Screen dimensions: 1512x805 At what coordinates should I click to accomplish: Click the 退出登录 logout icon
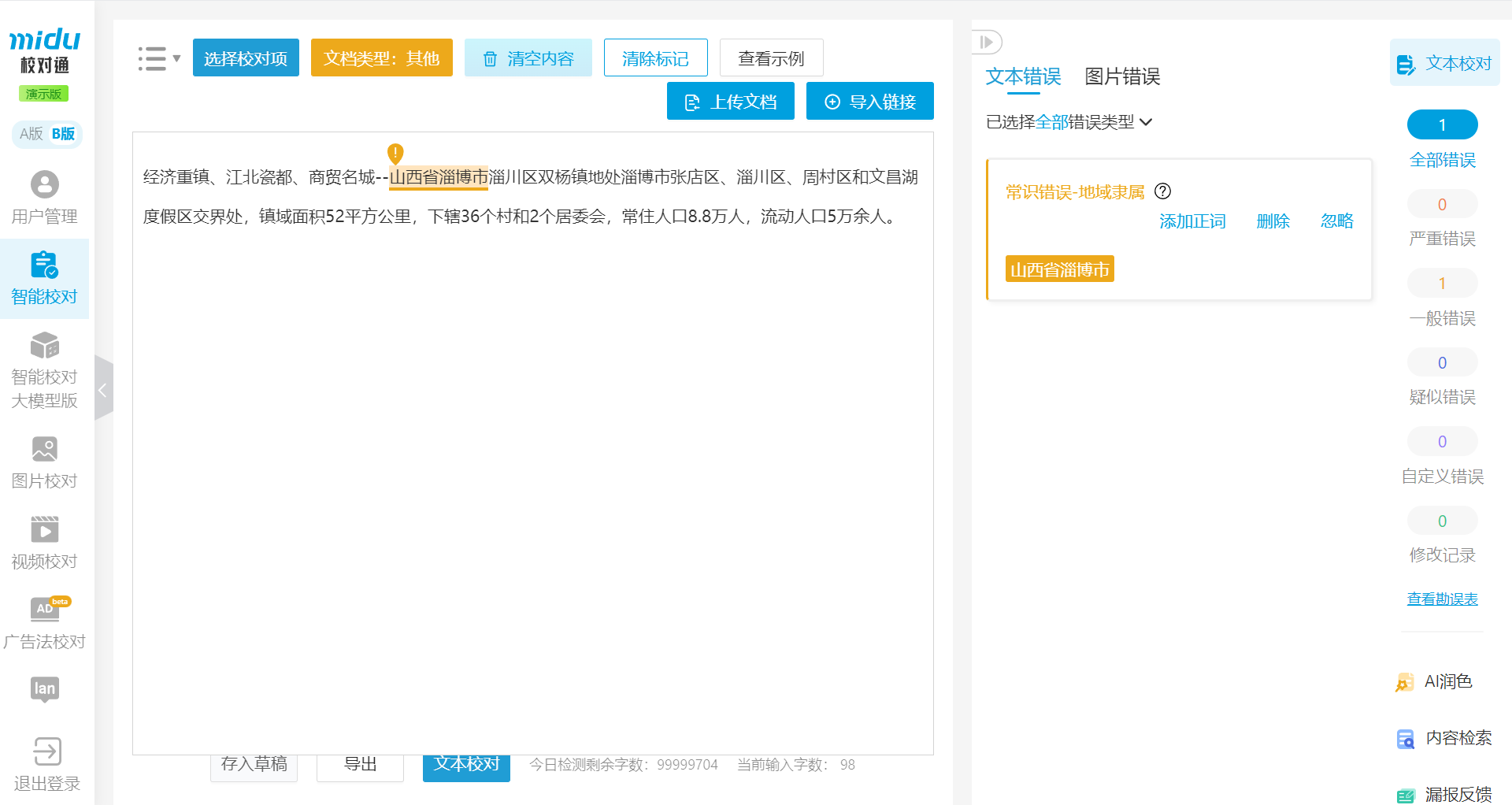coord(46,751)
